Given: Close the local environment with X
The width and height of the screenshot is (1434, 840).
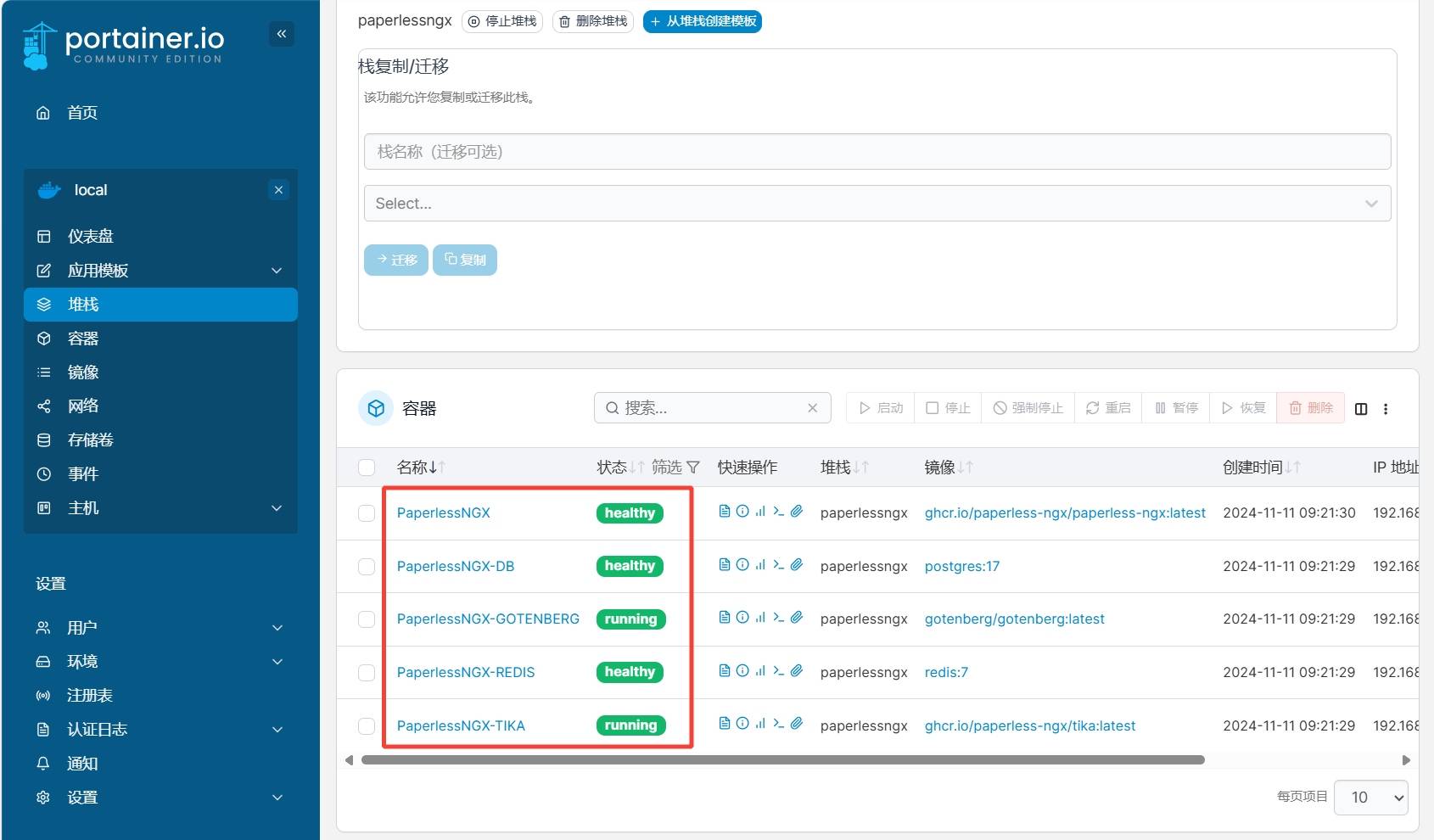Looking at the screenshot, I should (x=278, y=190).
